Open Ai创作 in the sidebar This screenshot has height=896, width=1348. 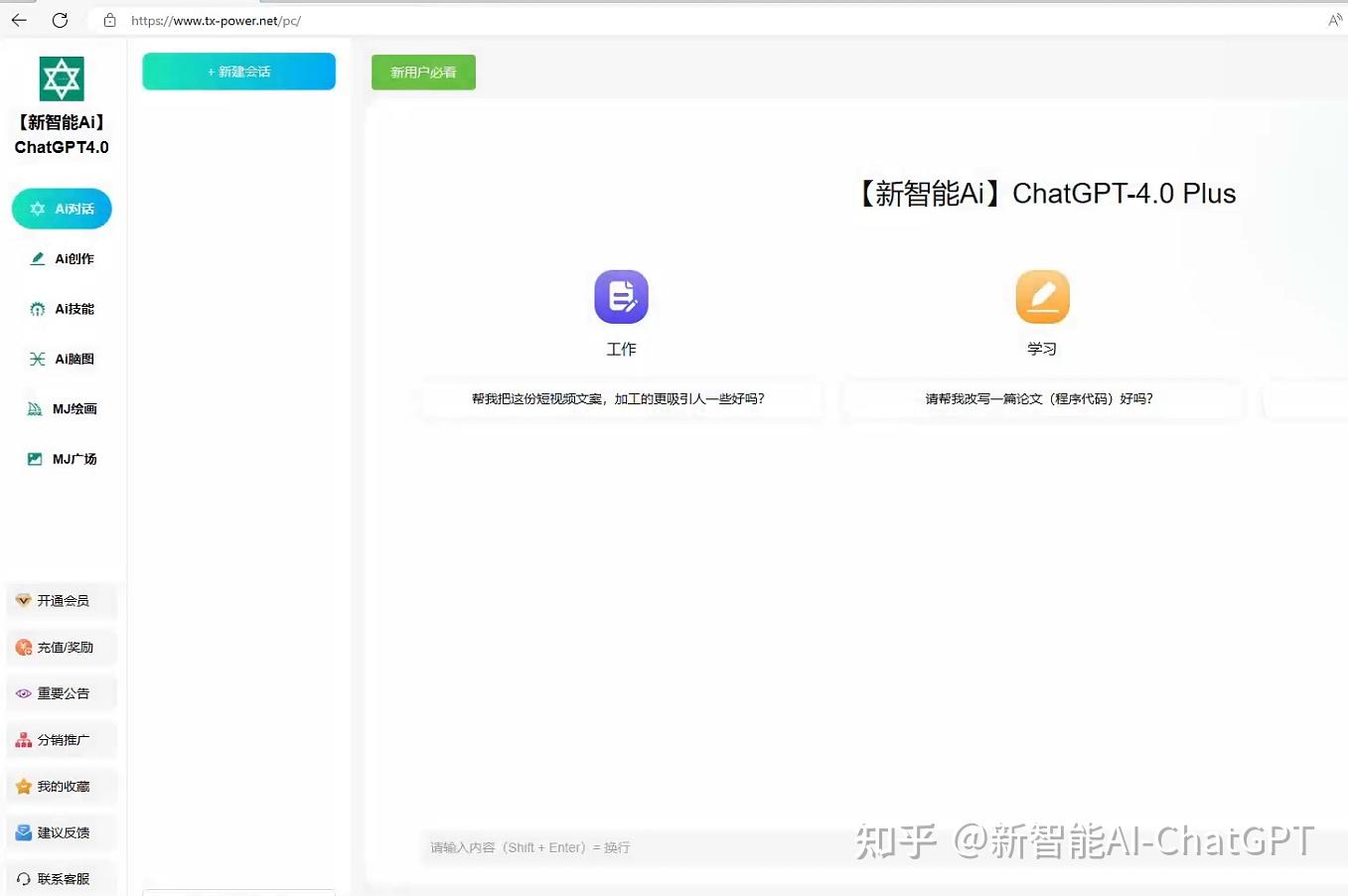(62, 258)
